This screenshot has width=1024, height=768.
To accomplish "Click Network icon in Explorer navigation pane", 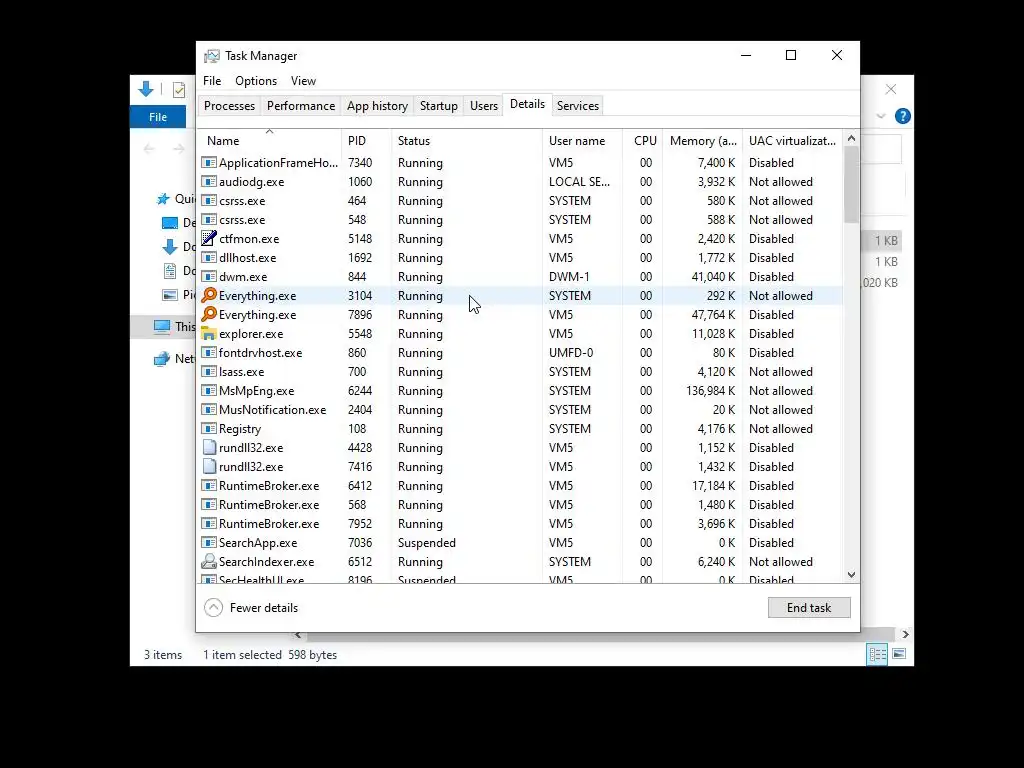I will point(161,359).
